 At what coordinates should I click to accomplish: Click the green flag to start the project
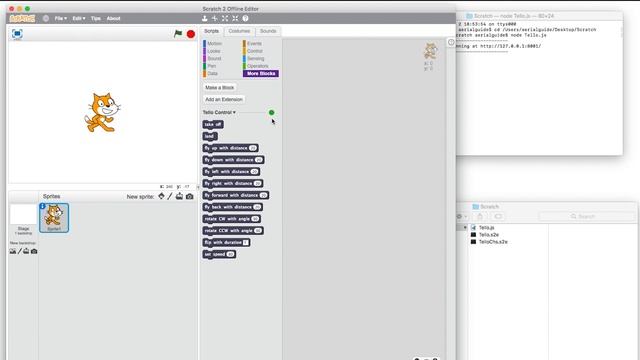click(178, 33)
